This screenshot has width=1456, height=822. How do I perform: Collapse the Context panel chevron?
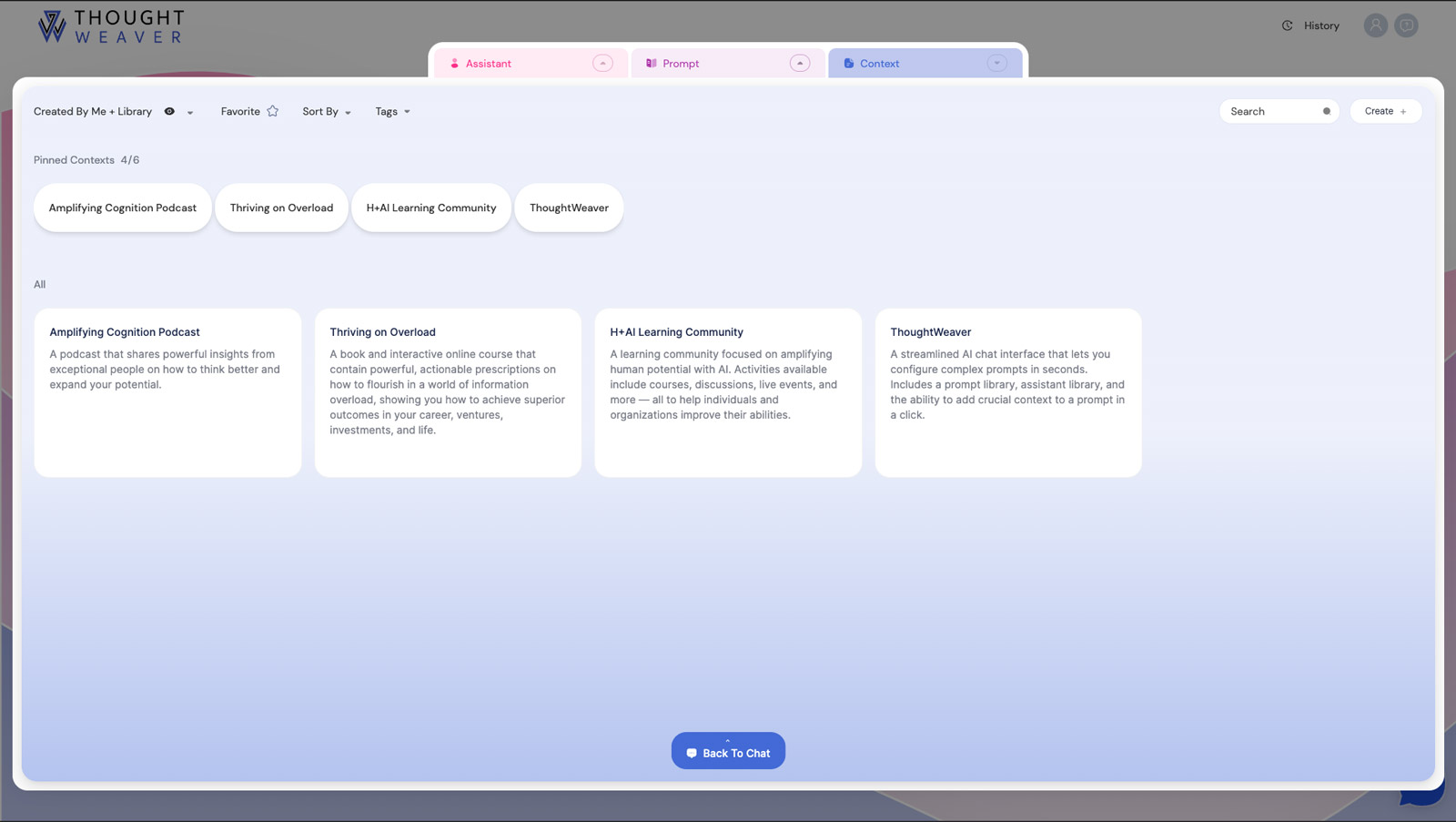click(x=996, y=63)
